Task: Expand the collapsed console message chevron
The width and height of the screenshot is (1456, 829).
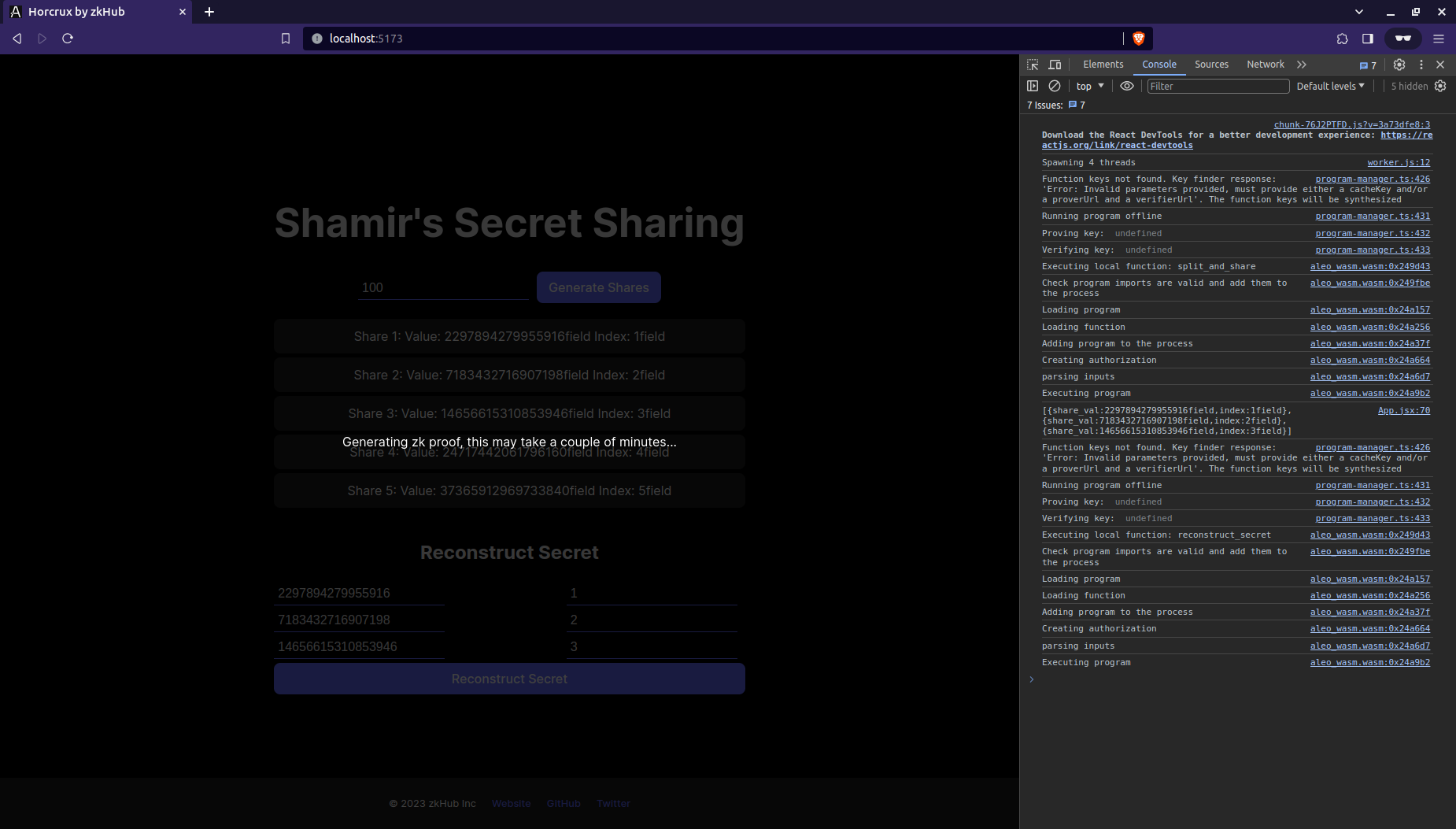Action: (x=1032, y=679)
